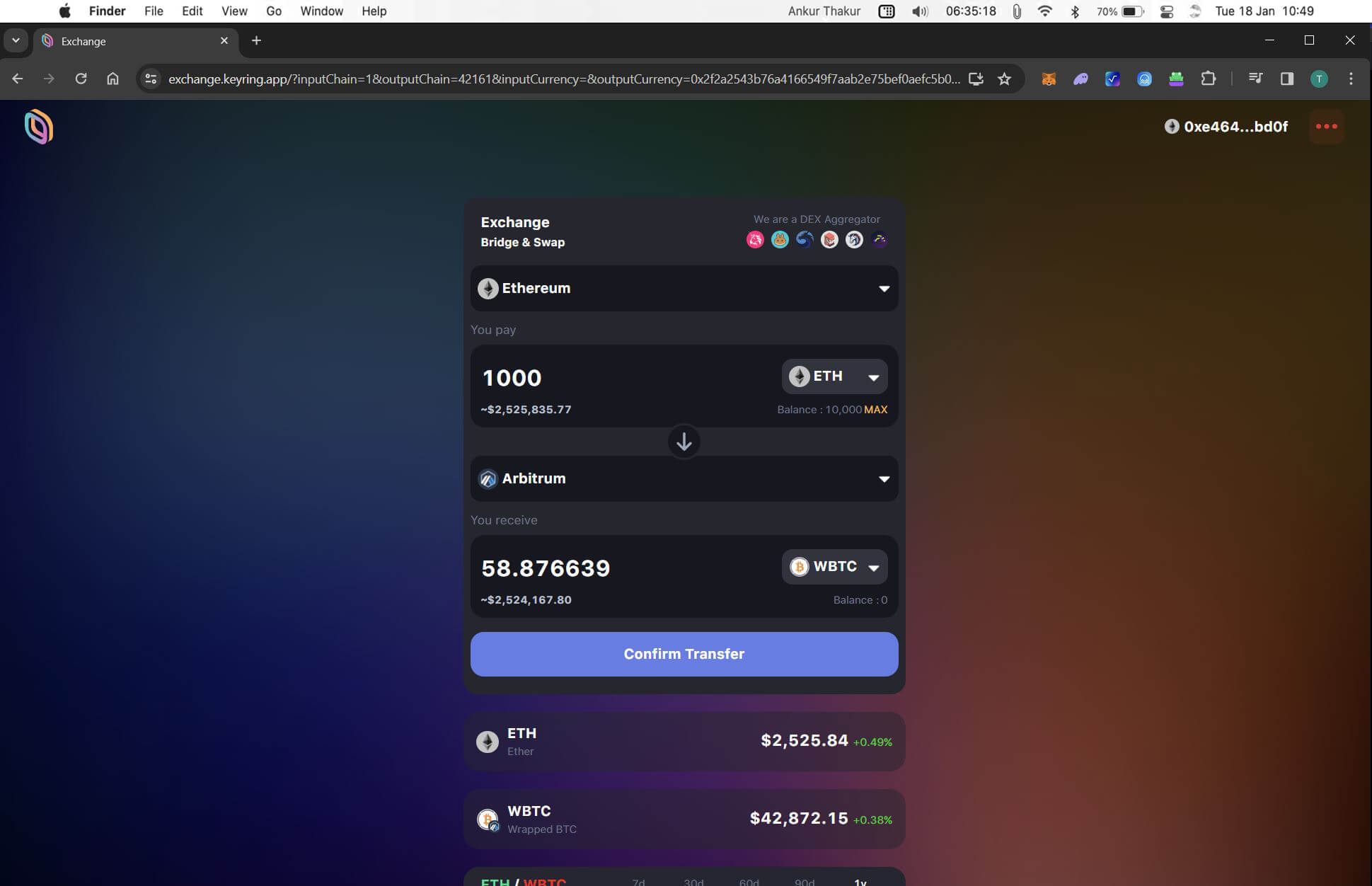The width and height of the screenshot is (1372, 886).
Task: Open the View menu
Action: [234, 11]
